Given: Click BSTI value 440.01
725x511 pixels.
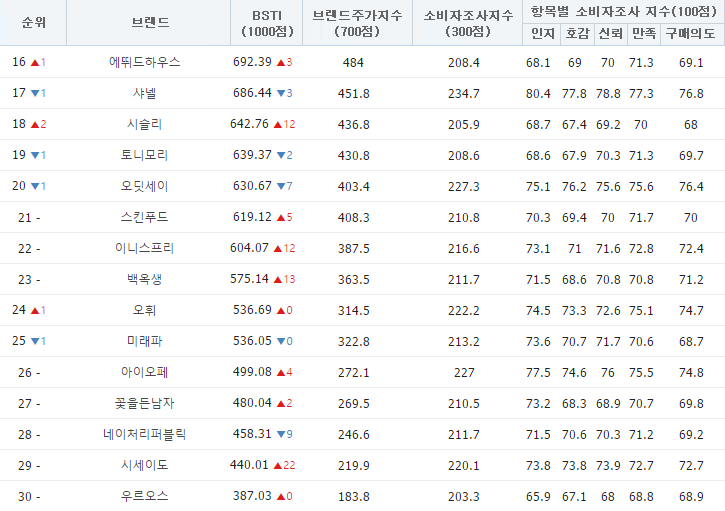Looking at the screenshot, I should pos(249,465).
